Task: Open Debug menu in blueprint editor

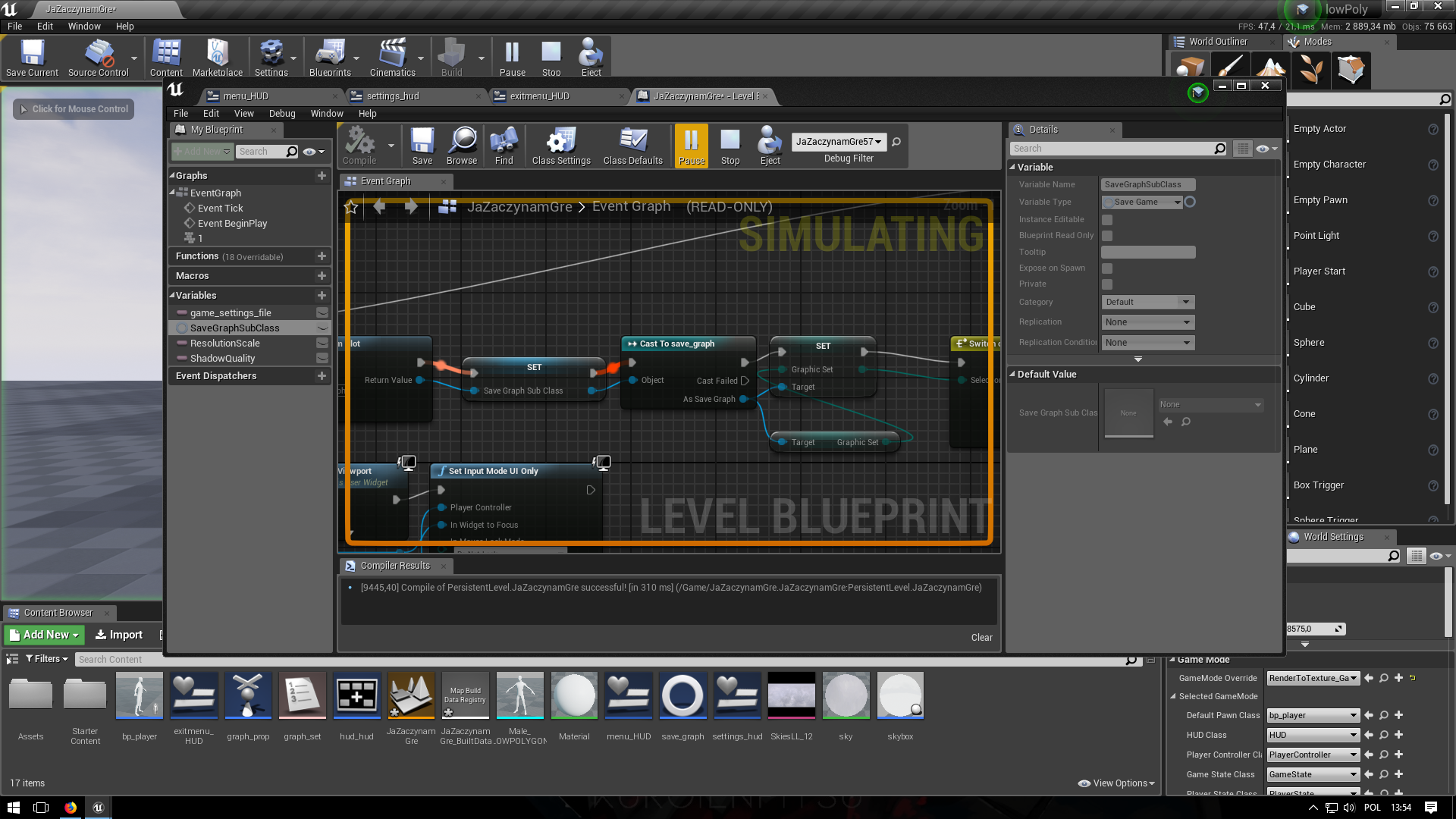Action: point(282,114)
